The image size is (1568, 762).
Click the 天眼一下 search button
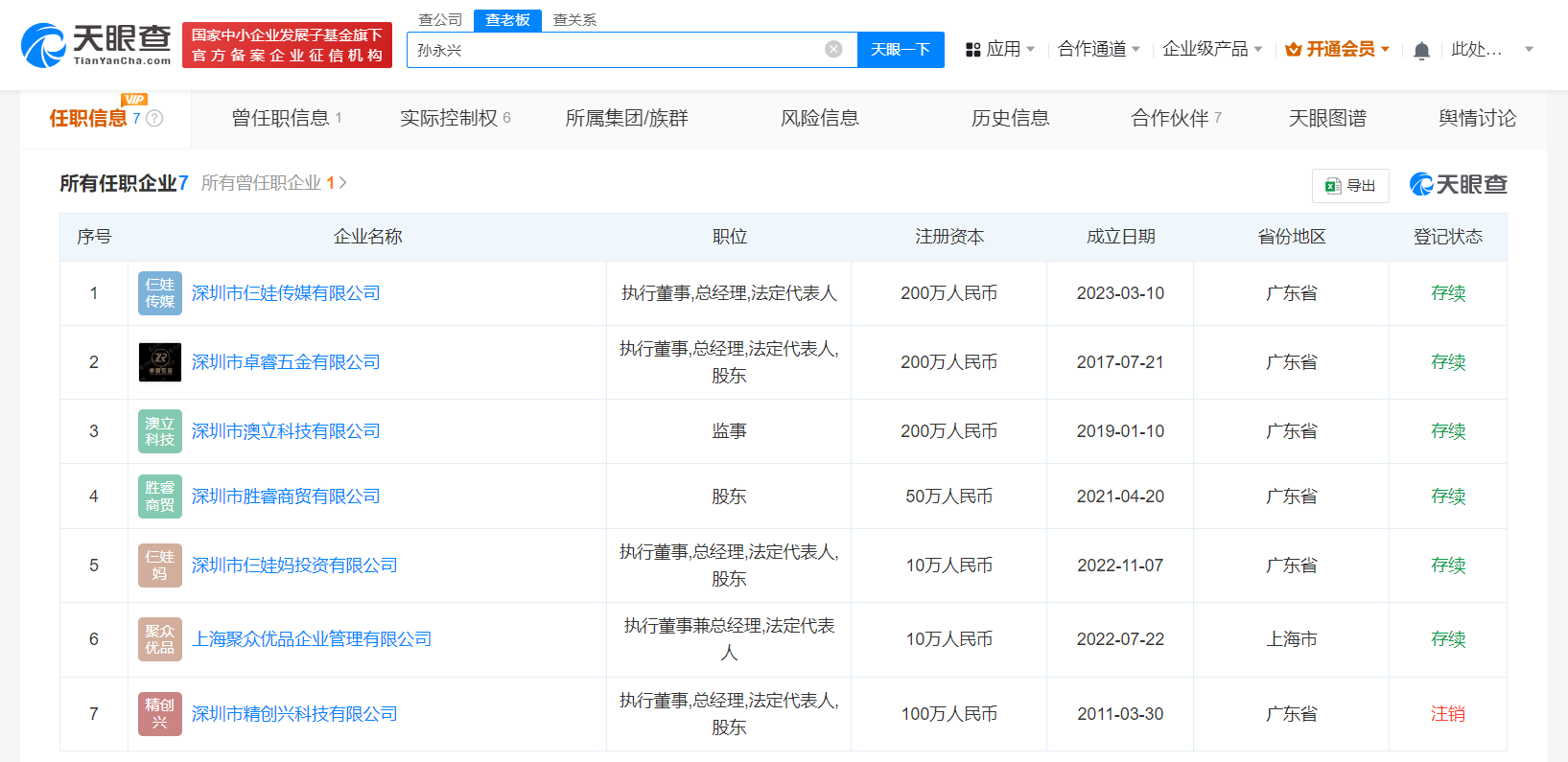901,50
